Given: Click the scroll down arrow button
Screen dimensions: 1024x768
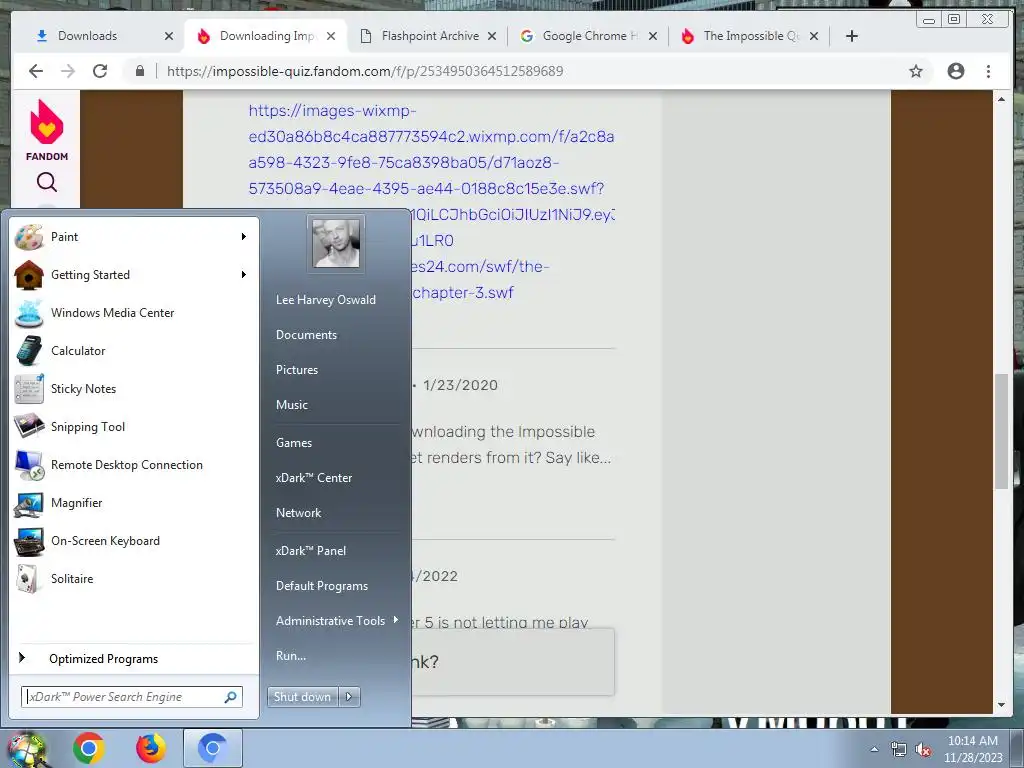Looking at the screenshot, I should [1001, 705].
